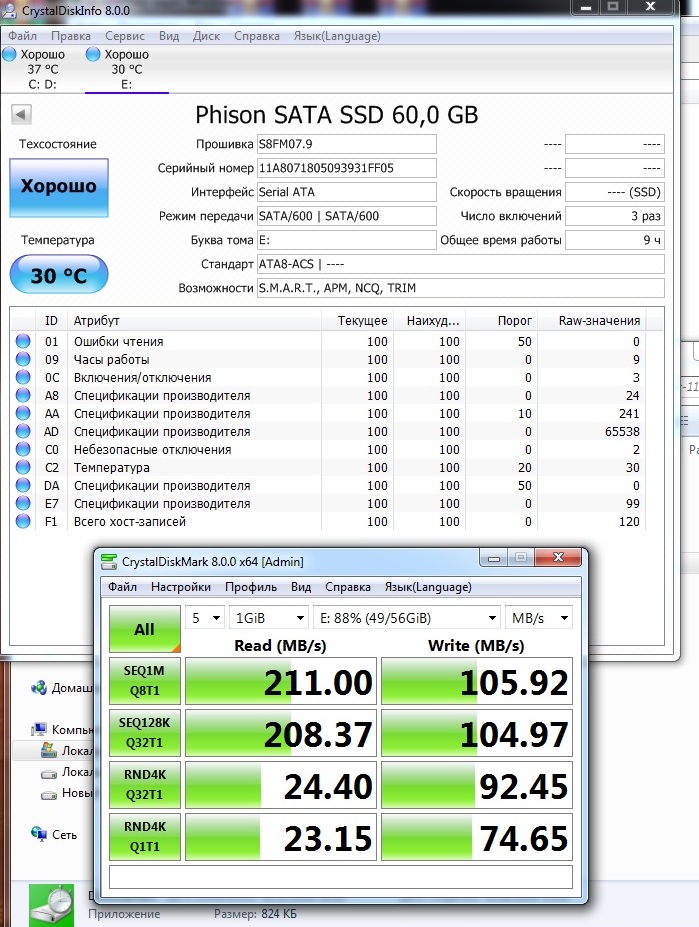Click the Компьютер icon in Explorer sidebar
The image size is (699, 927).
point(39,730)
